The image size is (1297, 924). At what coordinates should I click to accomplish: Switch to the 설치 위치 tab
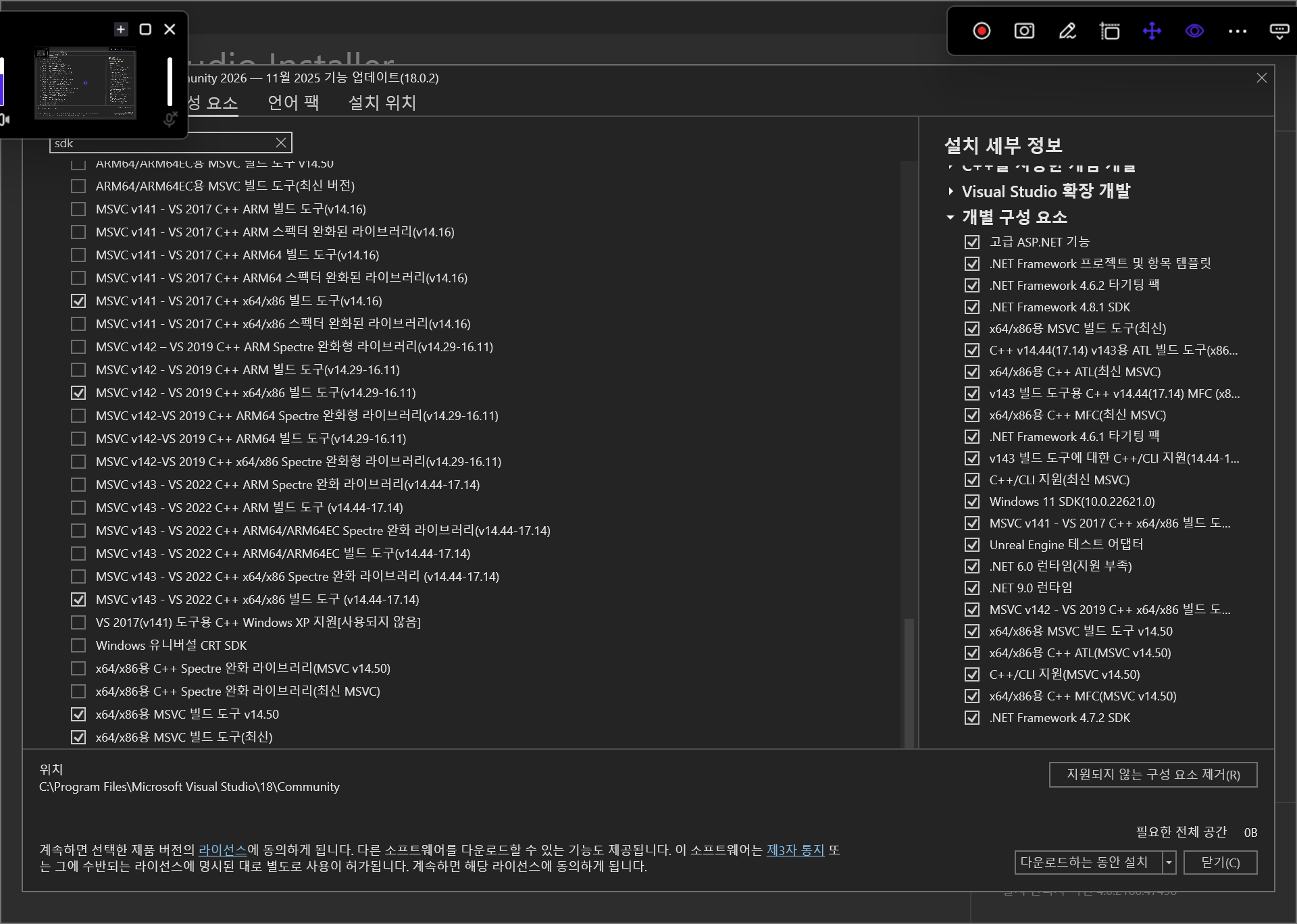381,103
